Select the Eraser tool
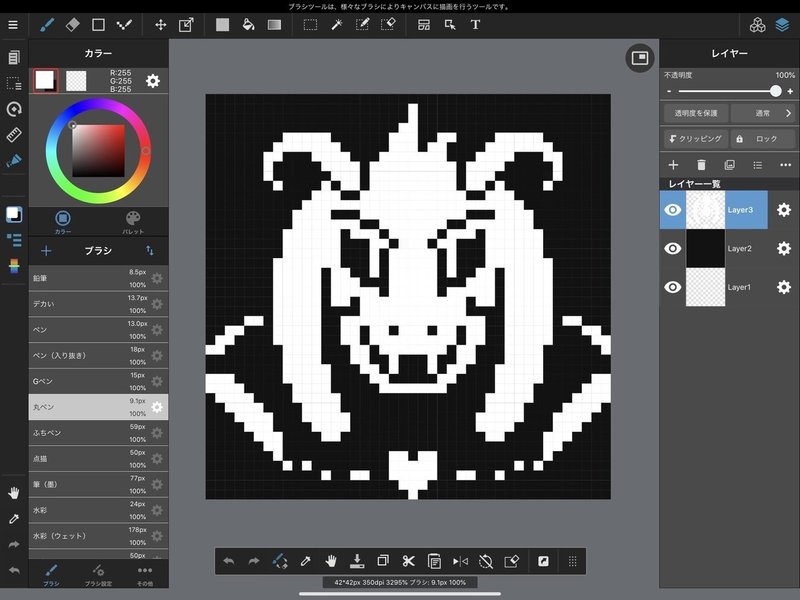This screenshot has width=800, height=600. click(x=73, y=24)
